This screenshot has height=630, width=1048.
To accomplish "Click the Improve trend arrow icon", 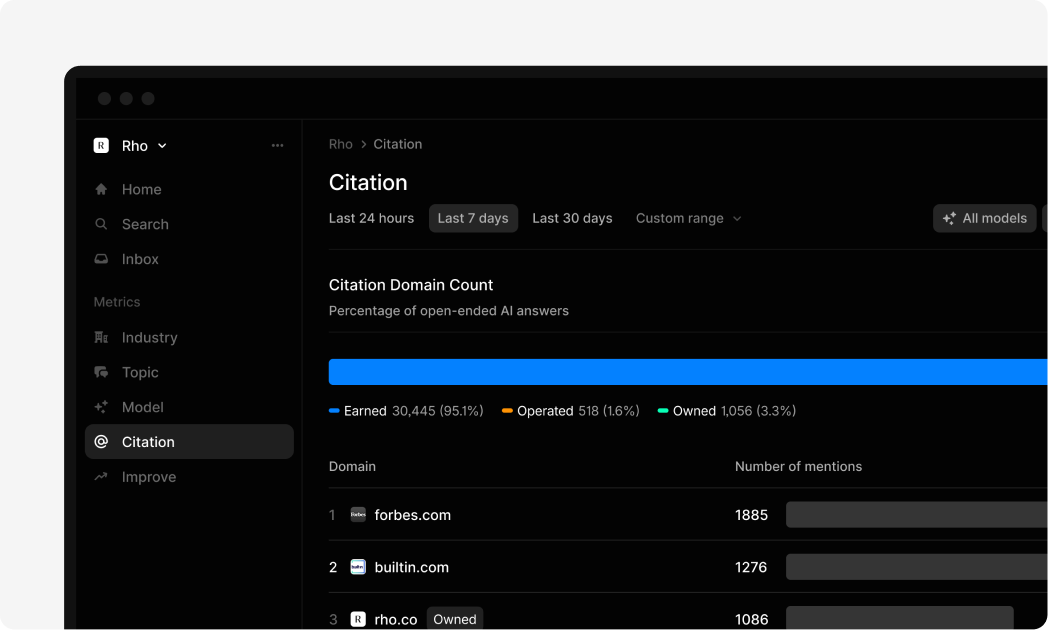I will (x=101, y=476).
